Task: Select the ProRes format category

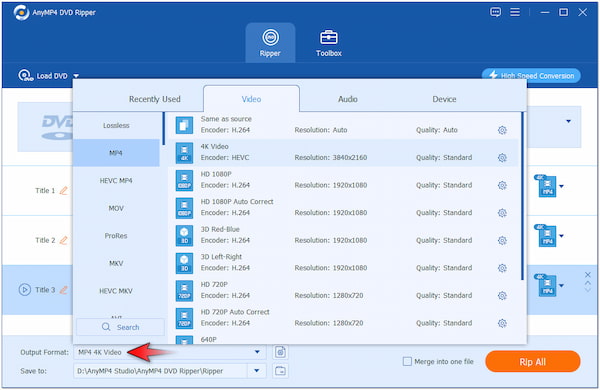Action: pos(116,236)
